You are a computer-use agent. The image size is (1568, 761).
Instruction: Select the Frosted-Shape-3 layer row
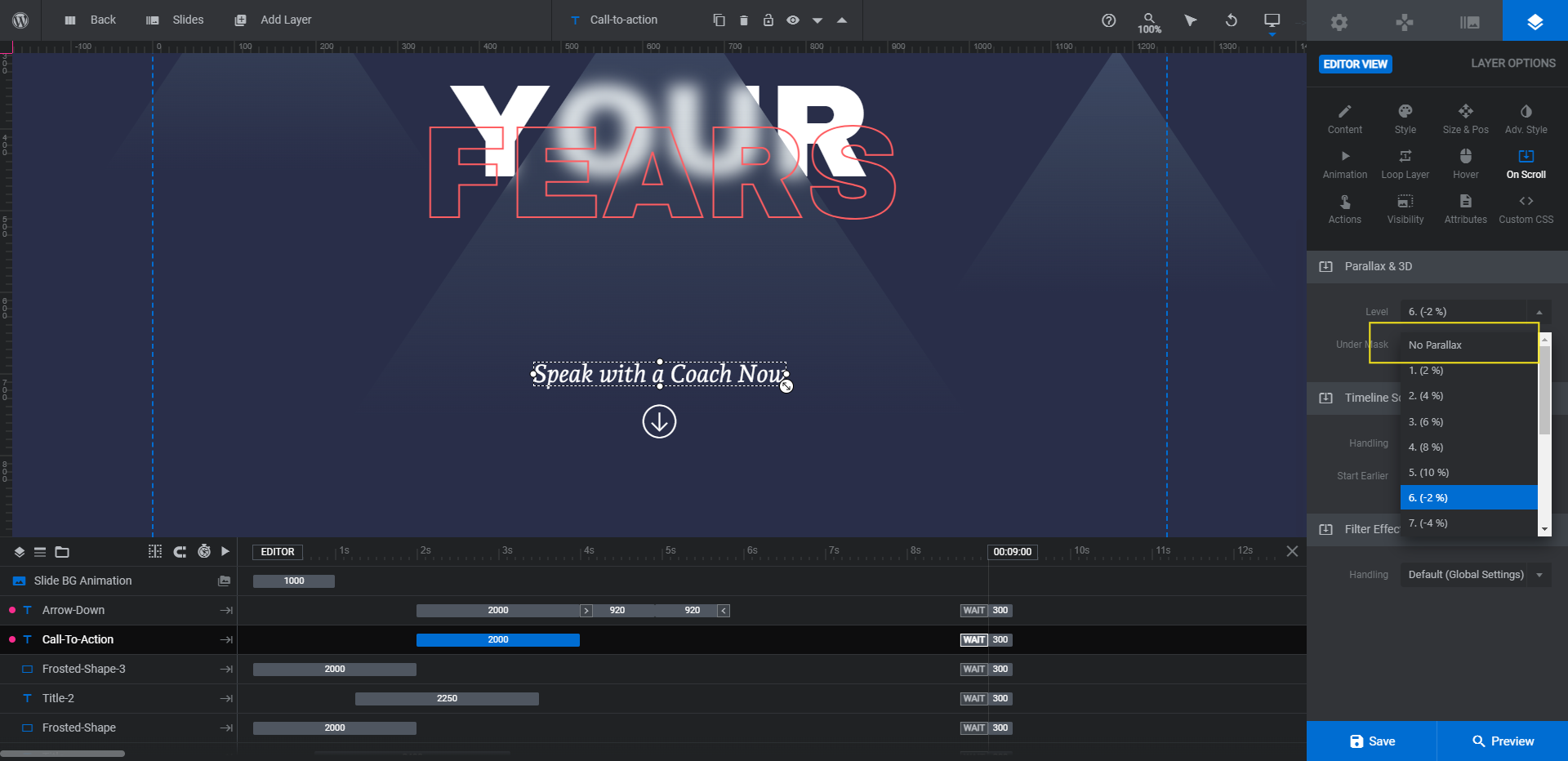click(118, 669)
